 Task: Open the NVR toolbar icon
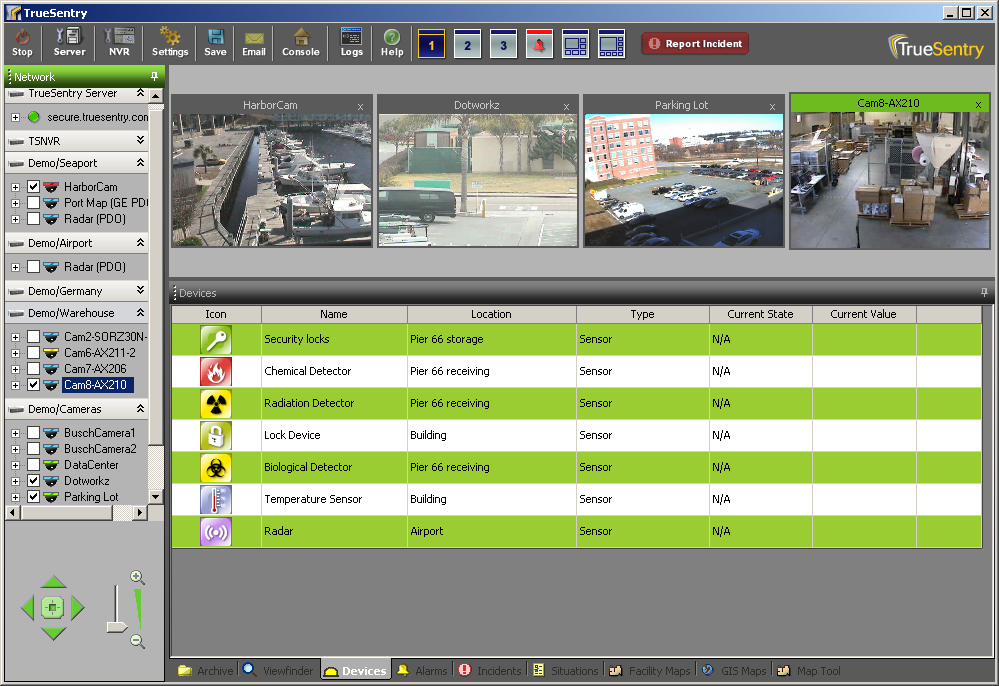[119, 43]
